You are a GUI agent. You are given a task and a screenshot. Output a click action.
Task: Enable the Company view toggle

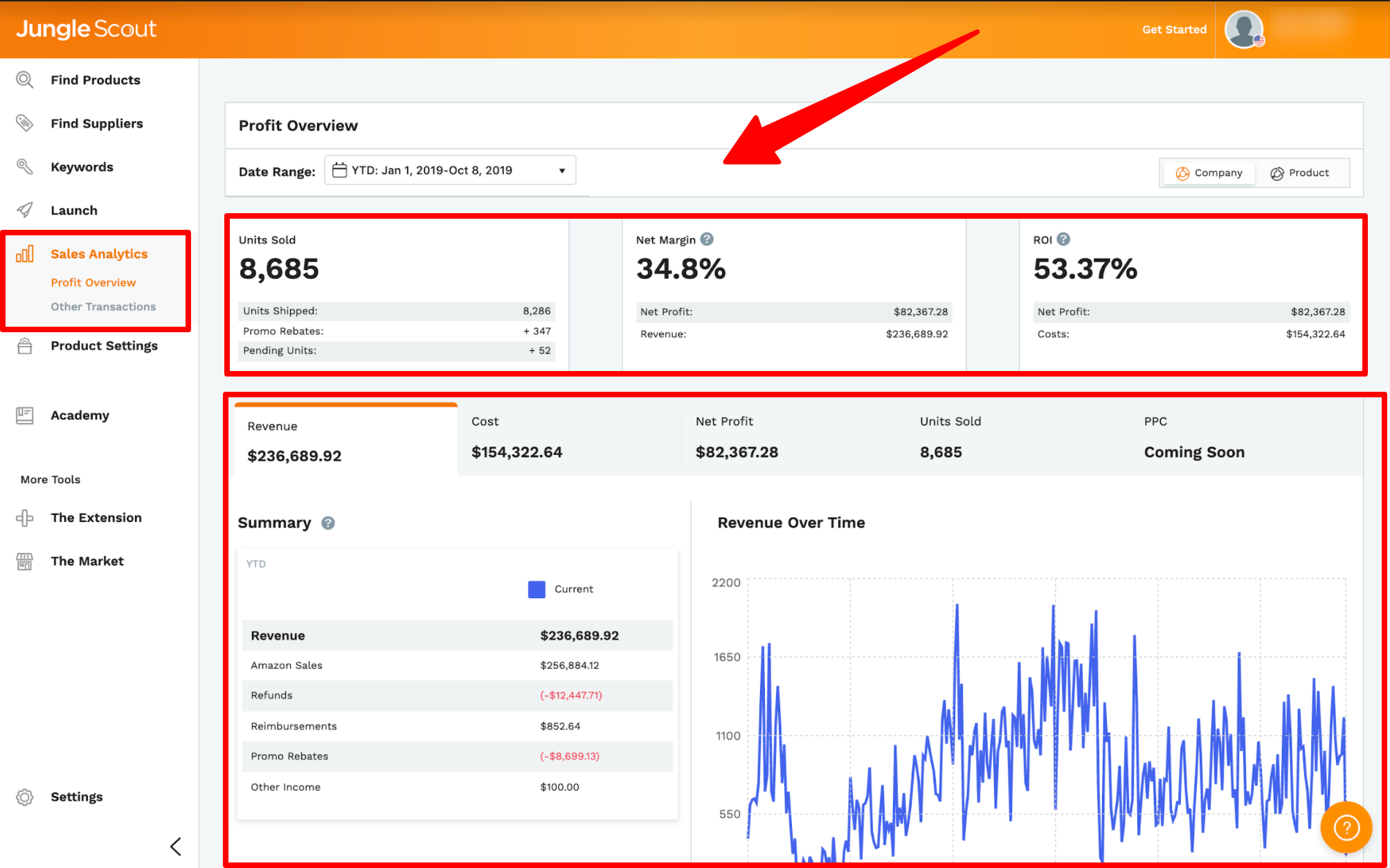coord(1208,172)
